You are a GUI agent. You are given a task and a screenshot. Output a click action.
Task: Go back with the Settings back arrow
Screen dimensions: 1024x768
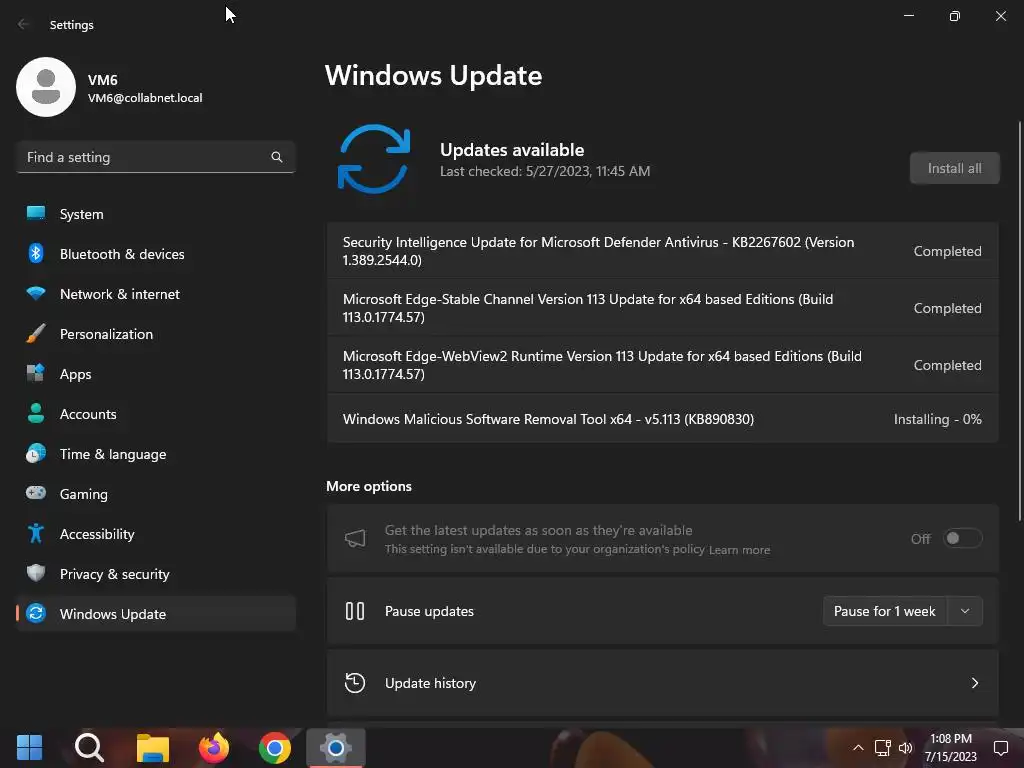click(24, 24)
